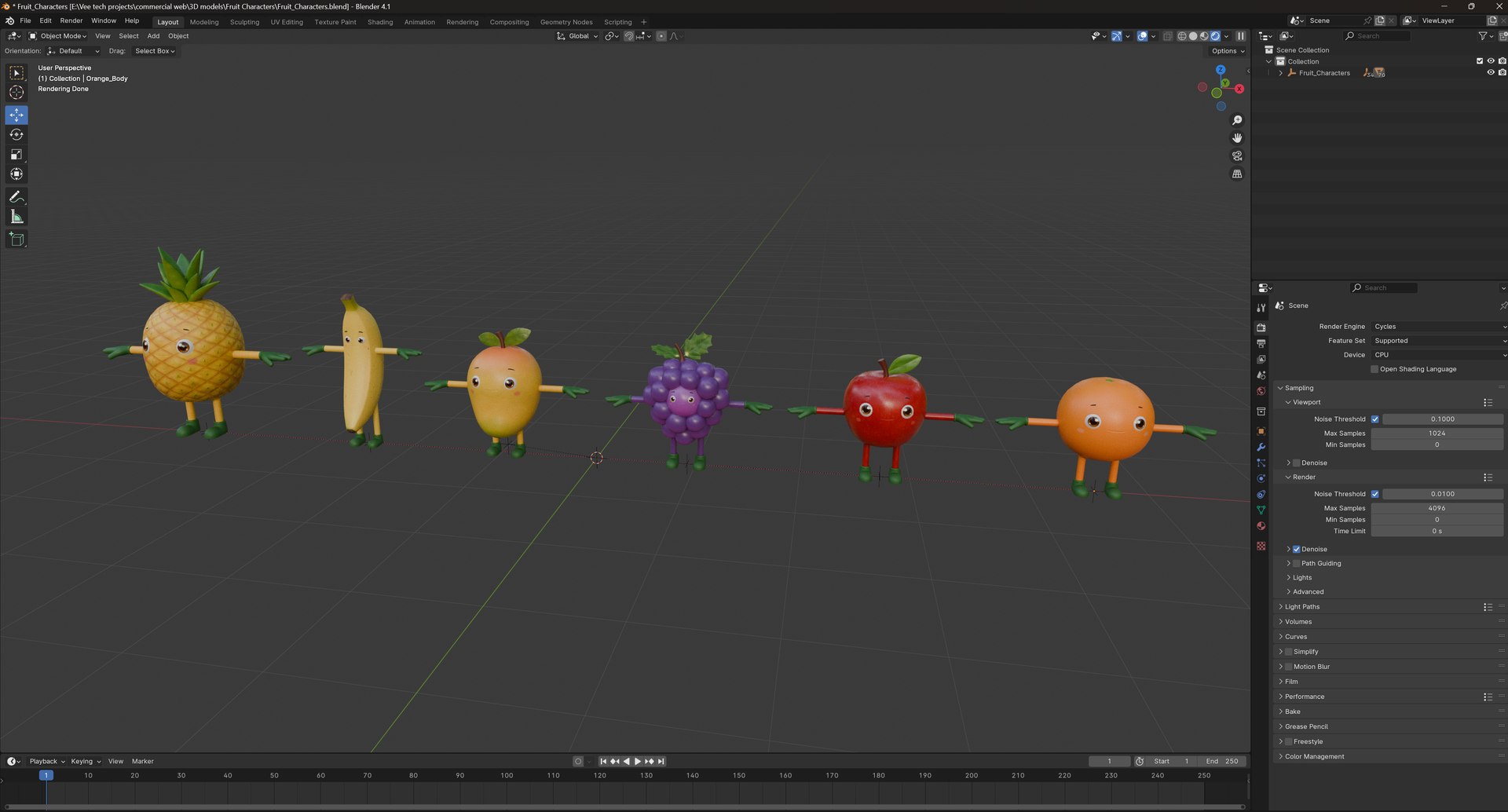The width and height of the screenshot is (1508, 812).
Task: Switch viewport to wireframe shading
Action: pos(1181,36)
